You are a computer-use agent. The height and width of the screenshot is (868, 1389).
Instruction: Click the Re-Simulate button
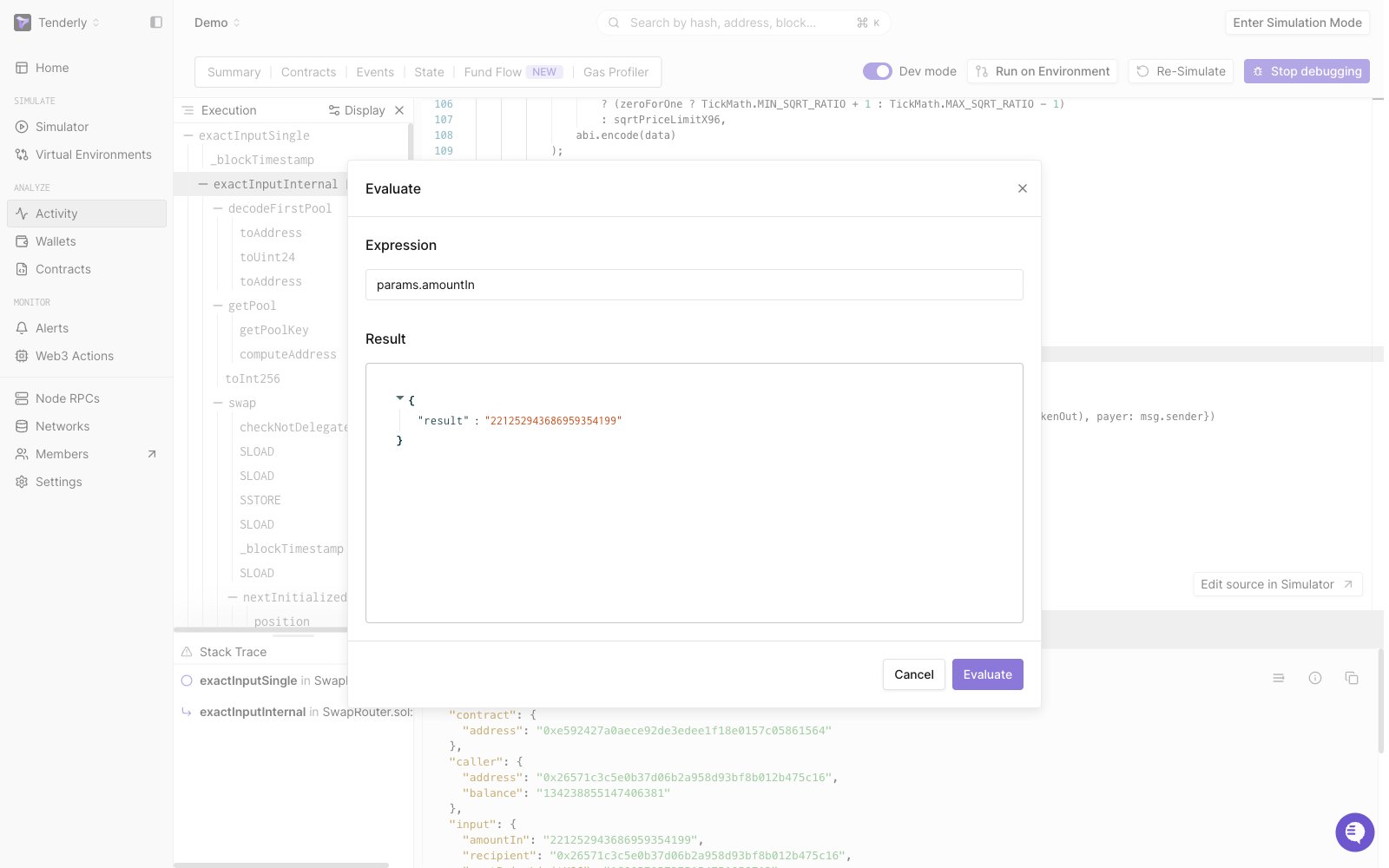(x=1181, y=71)
